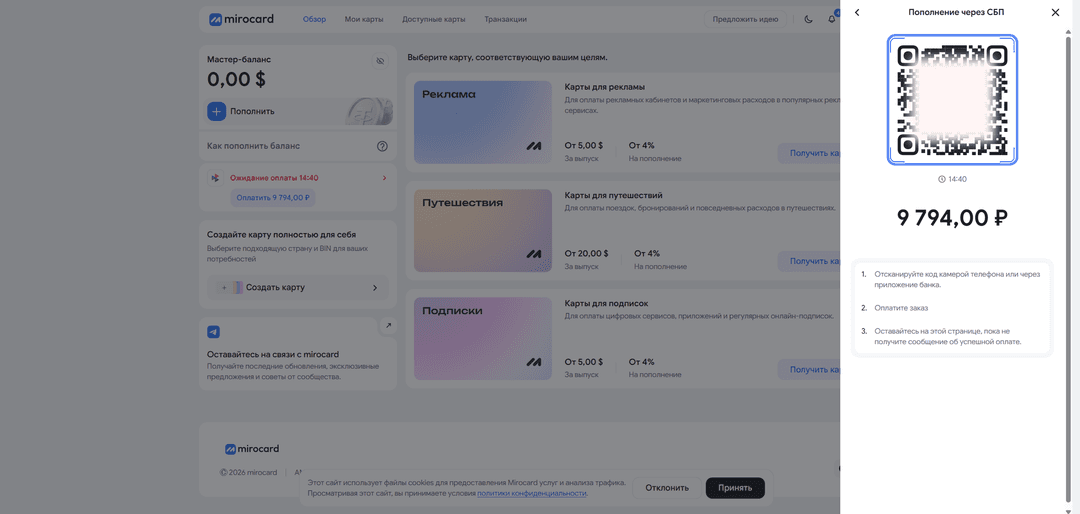This screenshot has height=514, width=1080.
Task: Click the СБП icon beside Ожидание оплаты
Action: point(216,178)
